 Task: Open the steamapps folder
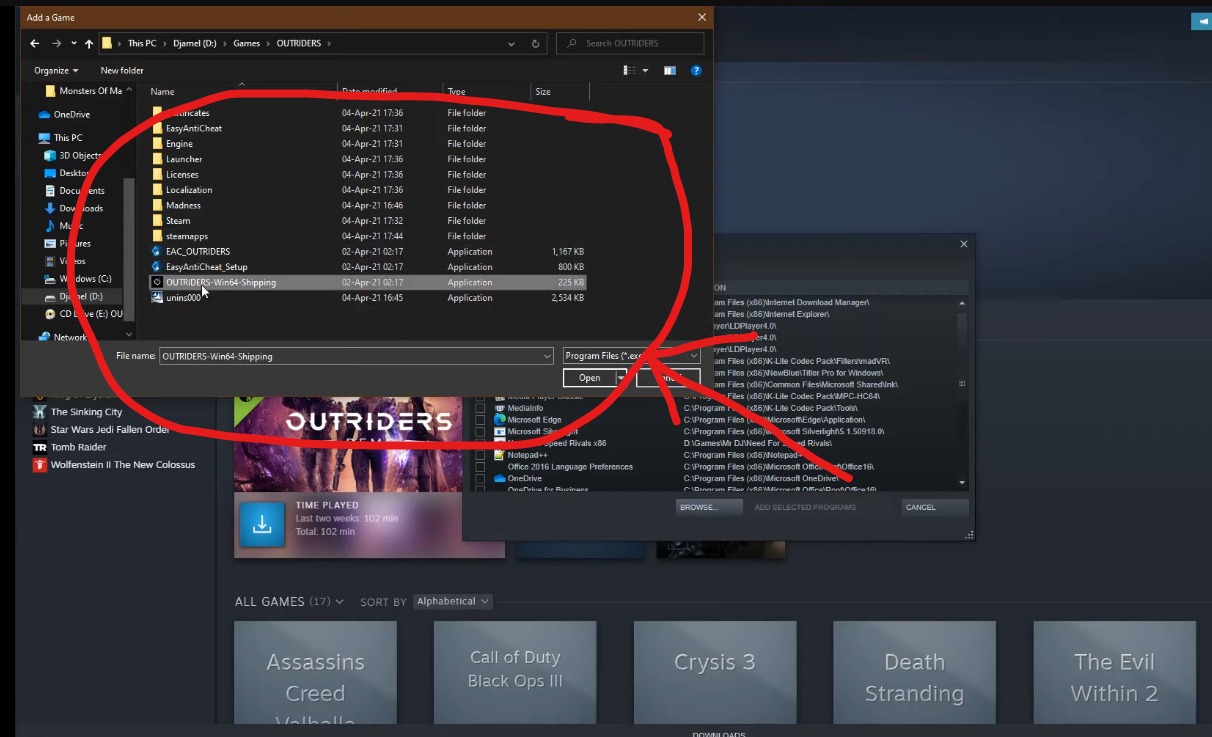coord(186,236)
